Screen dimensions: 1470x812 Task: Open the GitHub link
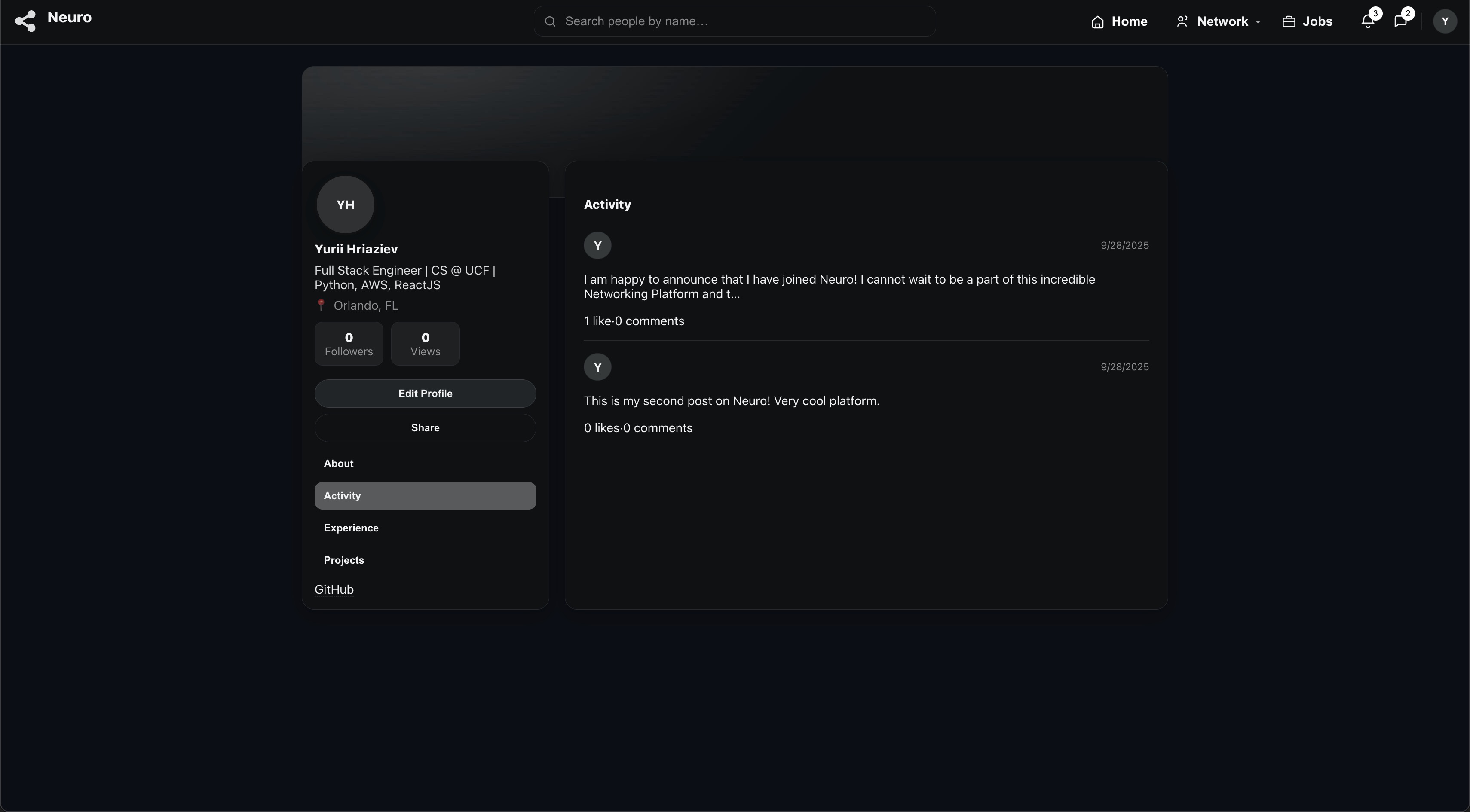(334, 589)
